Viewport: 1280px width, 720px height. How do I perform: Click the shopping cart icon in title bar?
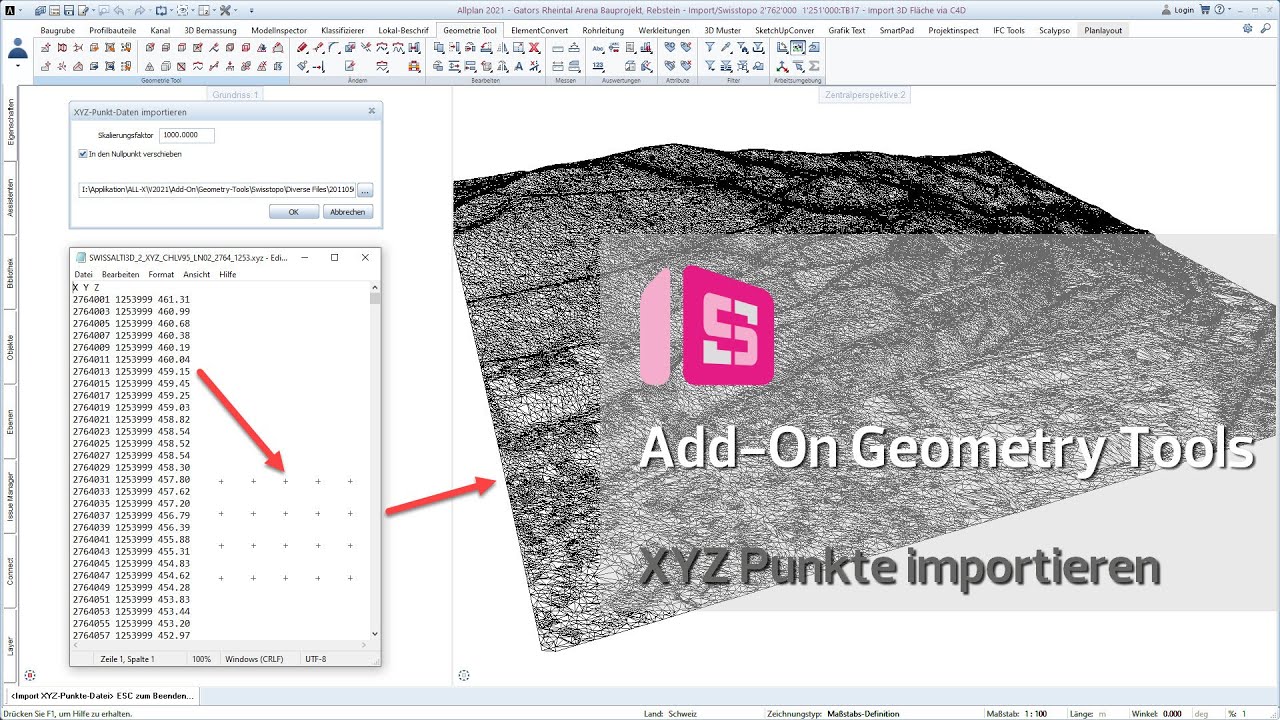[x=1204, y=9]
